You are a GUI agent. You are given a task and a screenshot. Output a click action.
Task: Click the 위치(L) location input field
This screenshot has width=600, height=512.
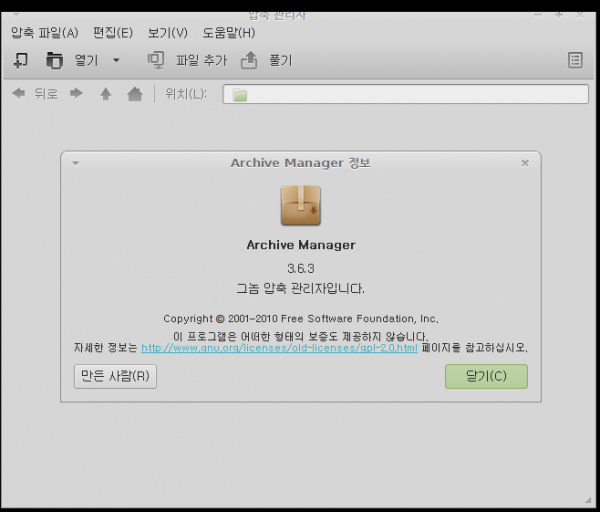[406, 94]
